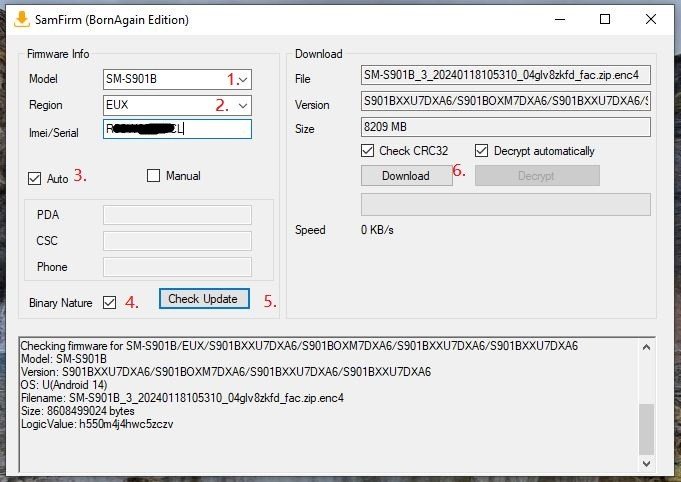Enable the Manual checkbox
Screen dimensions: 681x482
pos(153,176)
